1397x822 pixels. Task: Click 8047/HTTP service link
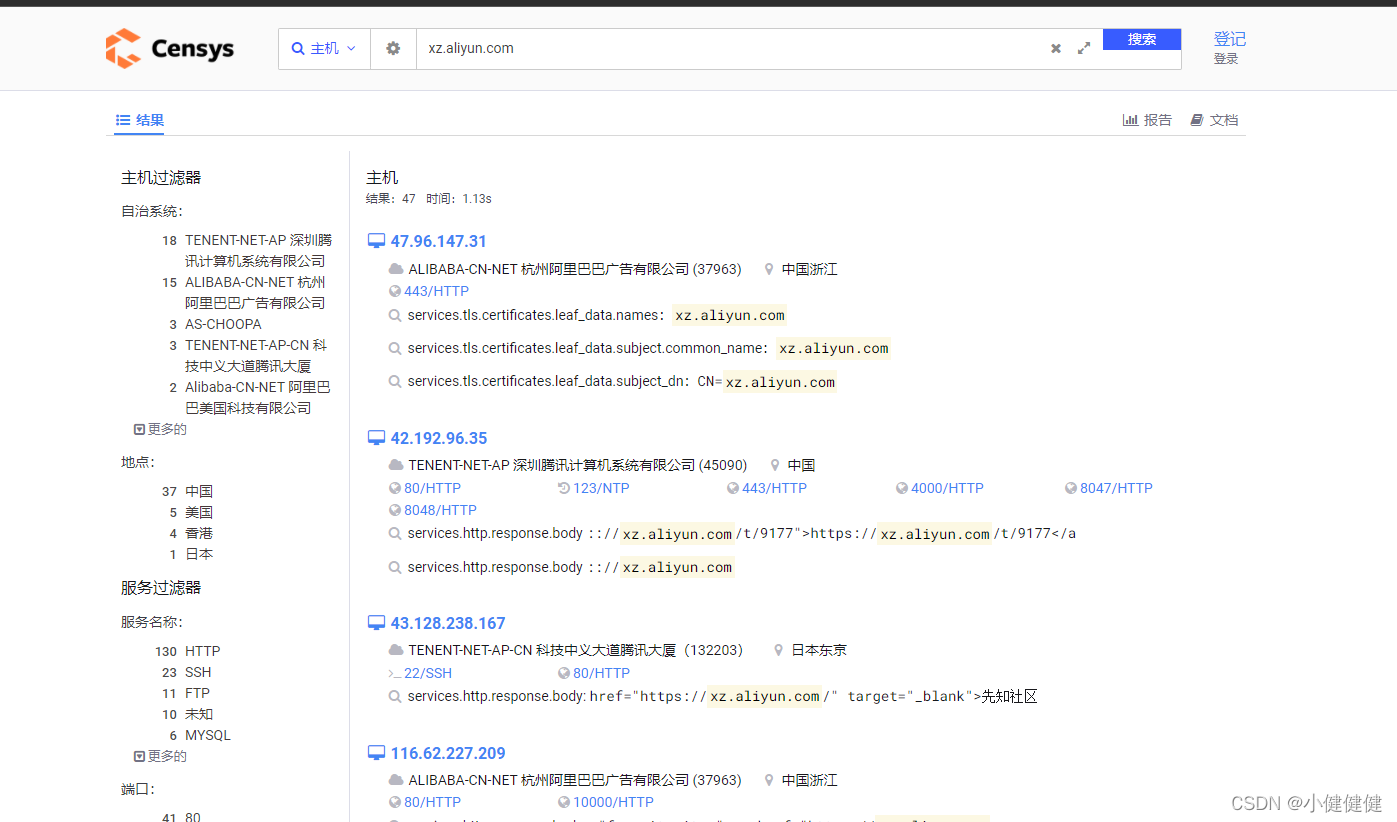tap(1116, 488)
